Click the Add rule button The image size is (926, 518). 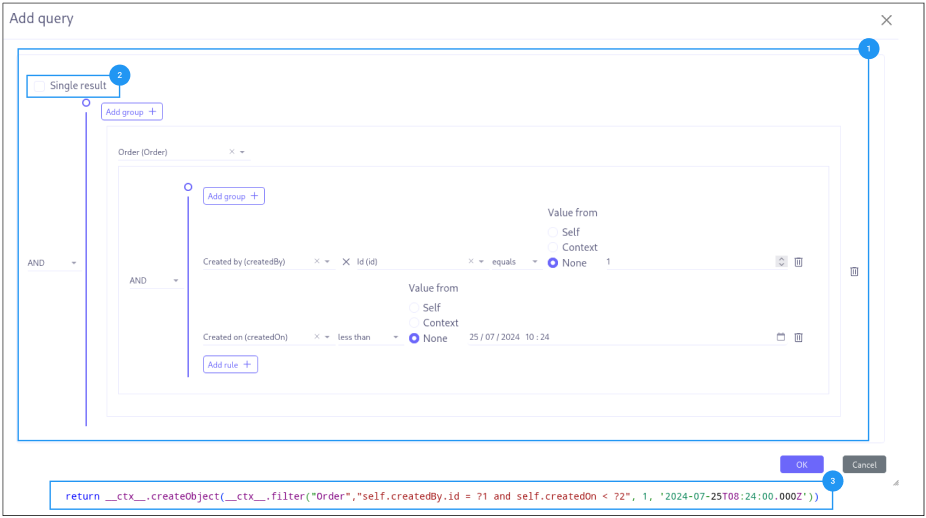(x=230, y=364)
